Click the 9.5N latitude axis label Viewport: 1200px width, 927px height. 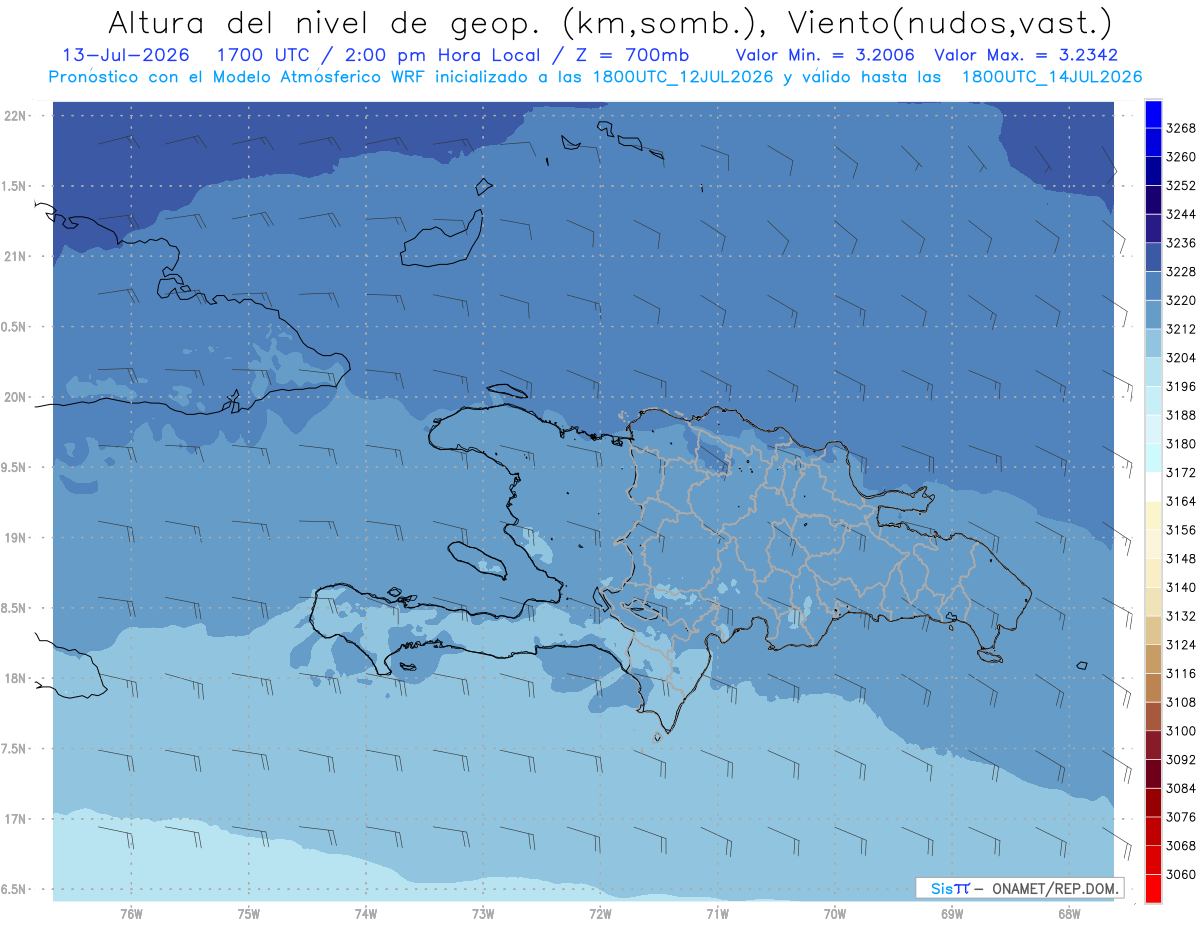(16, 467)
